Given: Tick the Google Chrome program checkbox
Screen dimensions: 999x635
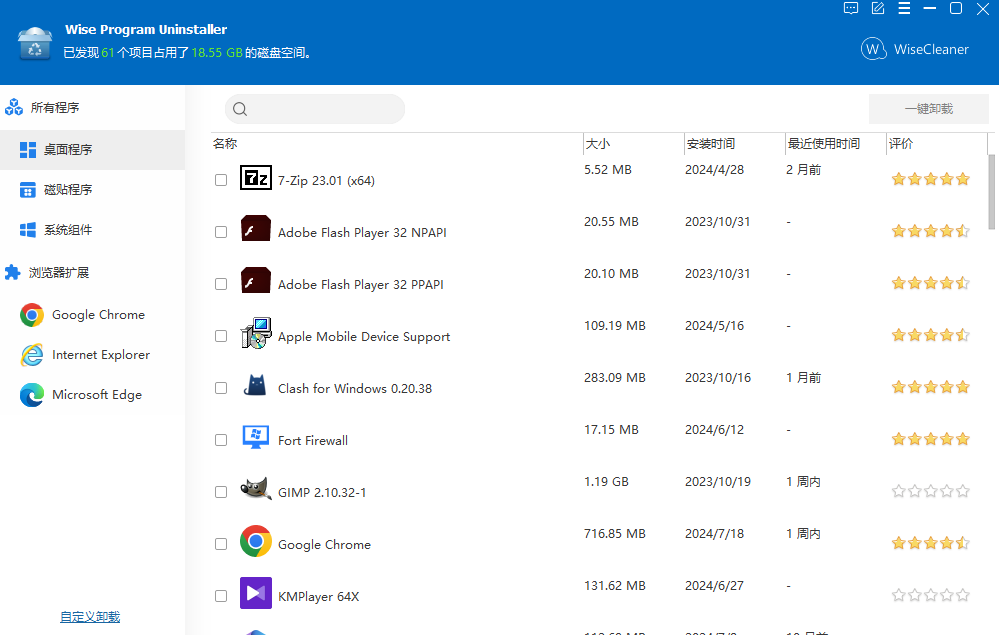Looking at the screenshot, I should coord(221,544).
